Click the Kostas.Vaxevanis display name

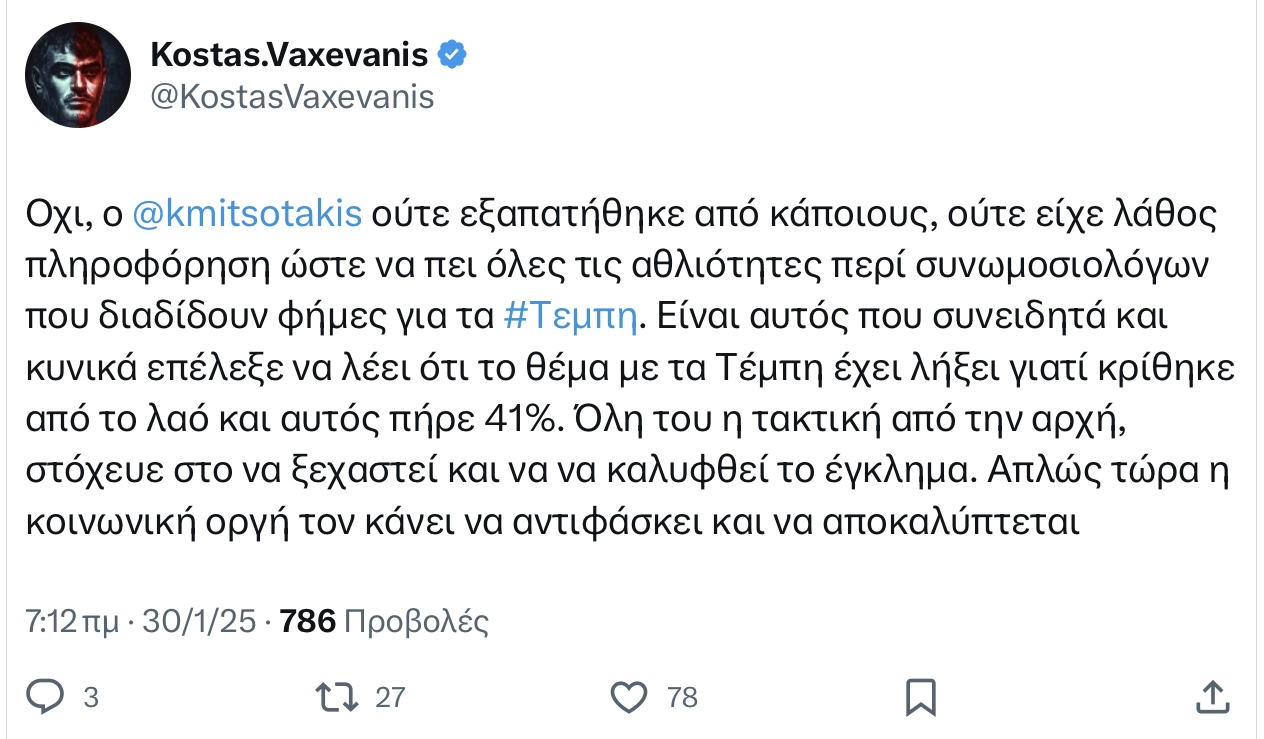[x=290, y=55]
